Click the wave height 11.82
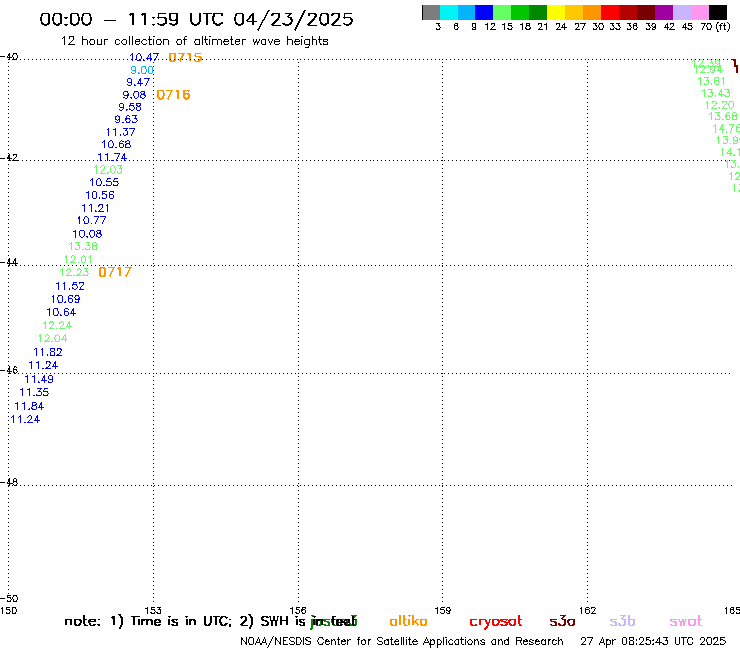The width and height of the screenshot is (740, 650). click(x=48, y=352)
